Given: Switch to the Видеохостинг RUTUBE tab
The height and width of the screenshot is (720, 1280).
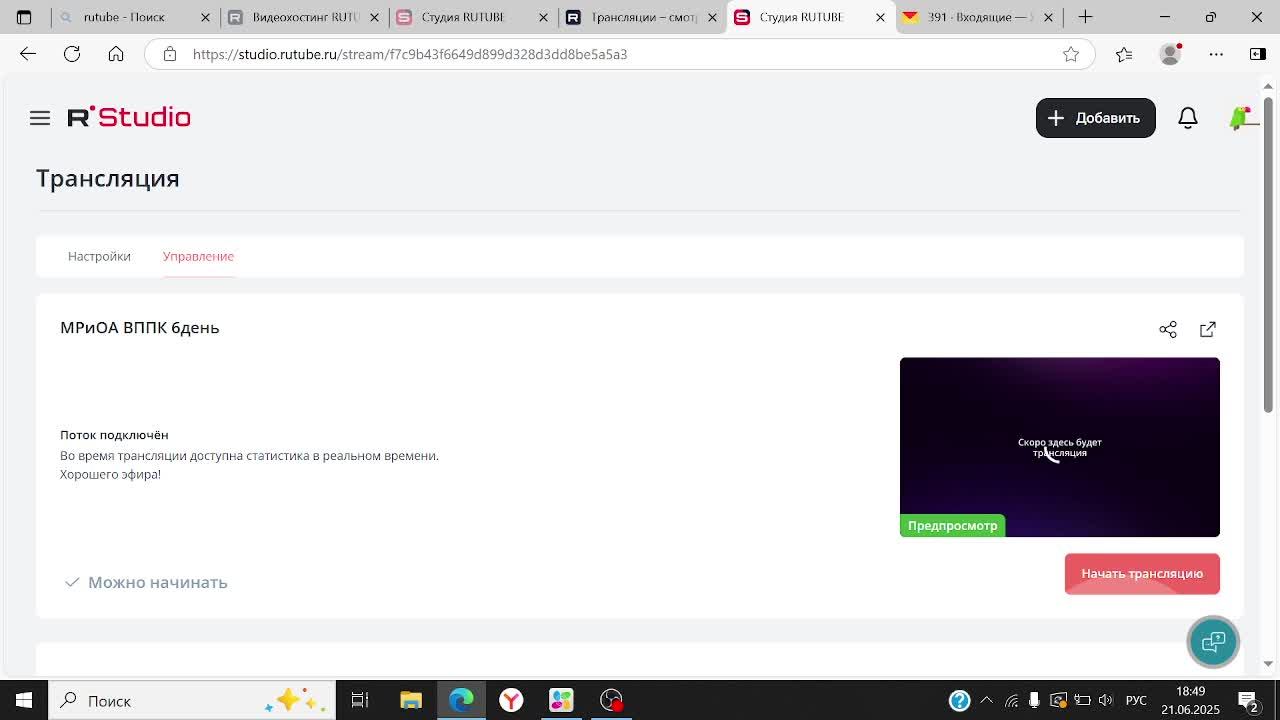Looking at the screenshot, I should [294, 17].
